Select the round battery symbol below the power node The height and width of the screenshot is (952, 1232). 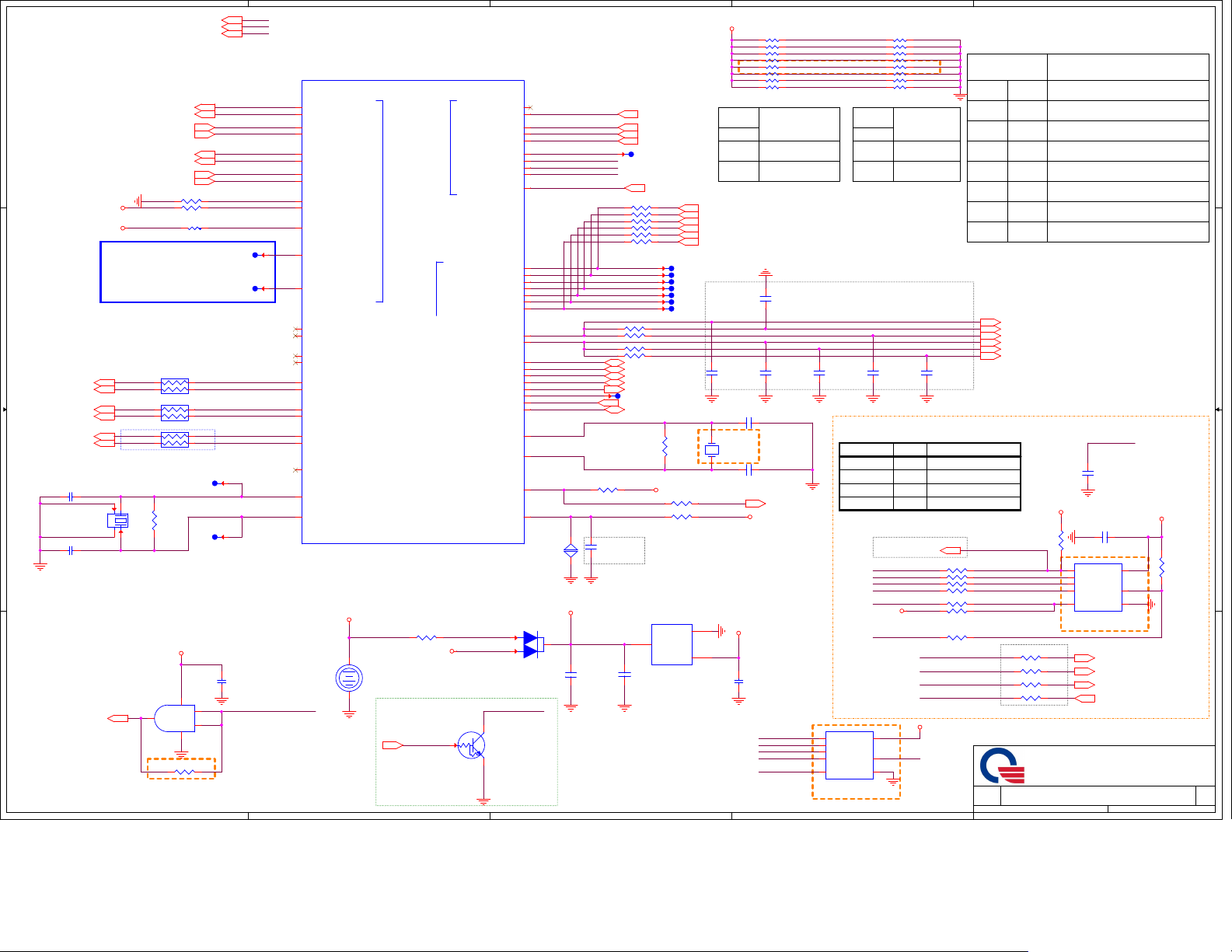click(349, 678)
